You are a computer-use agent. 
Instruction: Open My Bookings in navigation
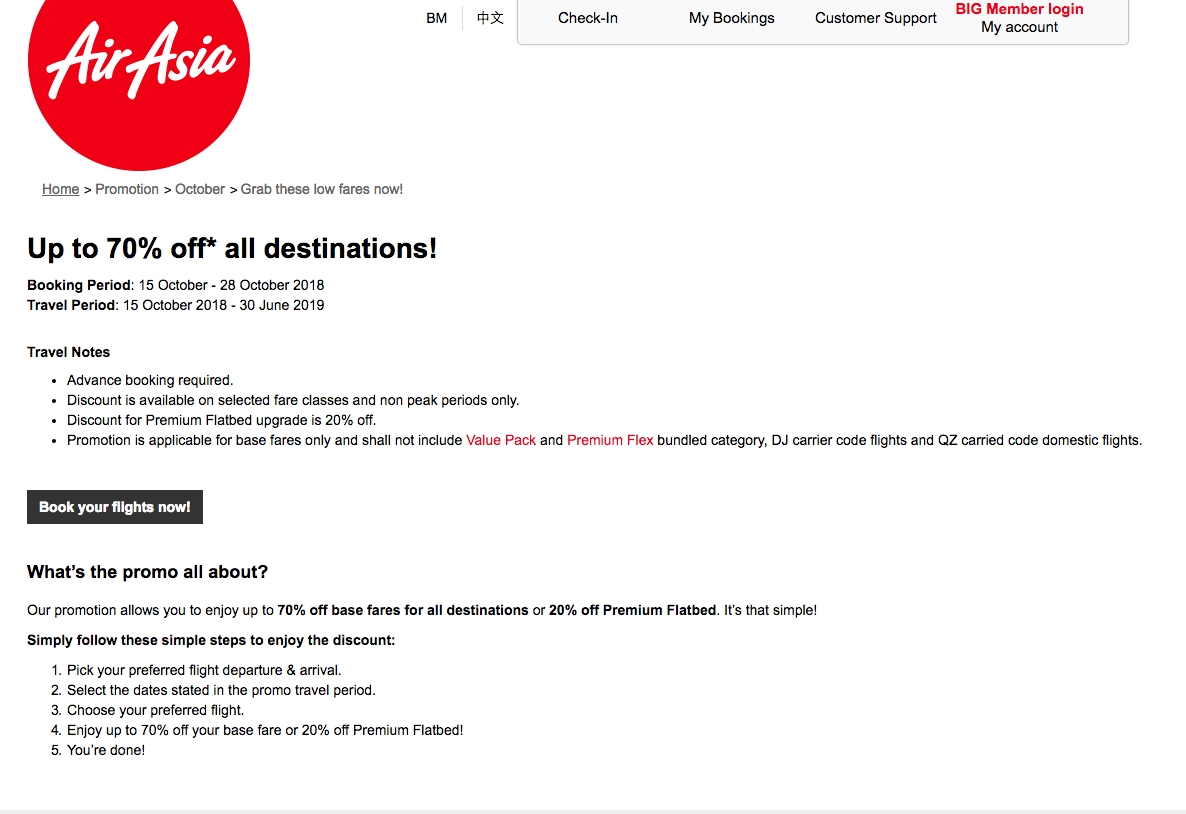731,18
